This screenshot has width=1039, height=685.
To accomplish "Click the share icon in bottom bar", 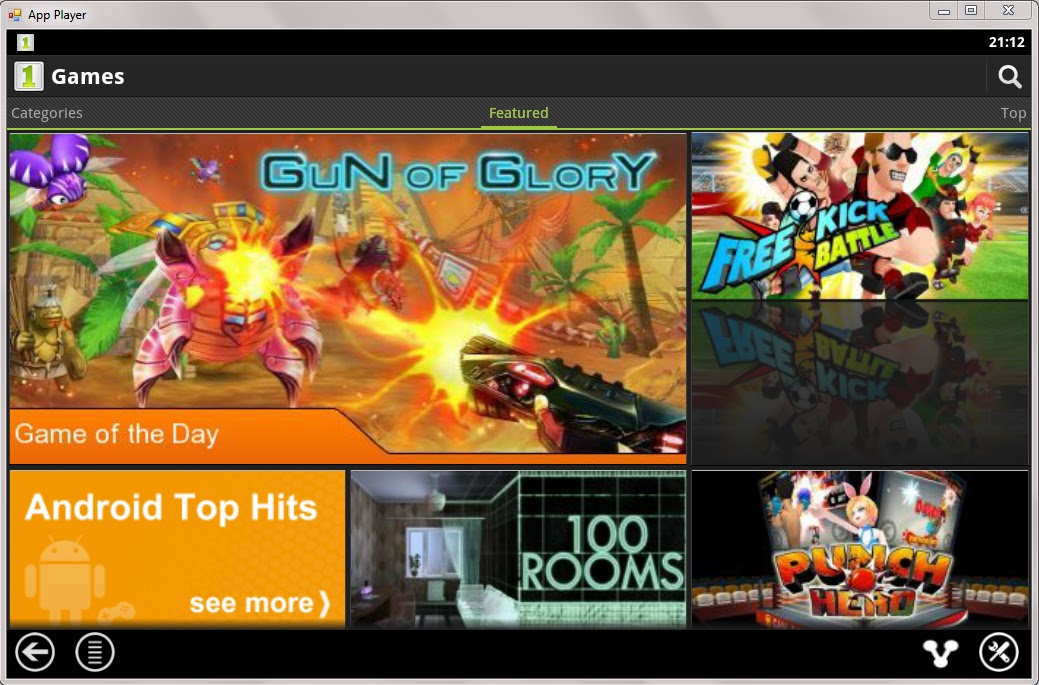I will (940, 653).
